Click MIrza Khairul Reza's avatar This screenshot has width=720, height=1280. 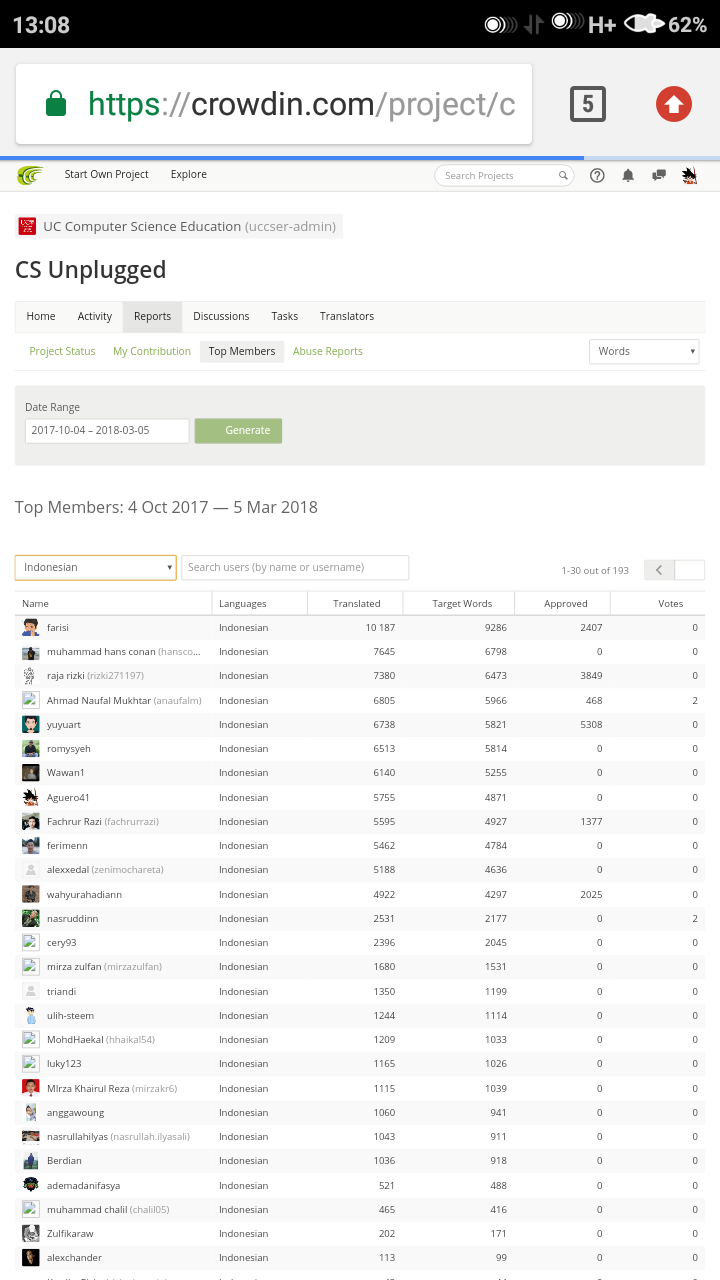pyautogui.click(x=31, y=1088)
